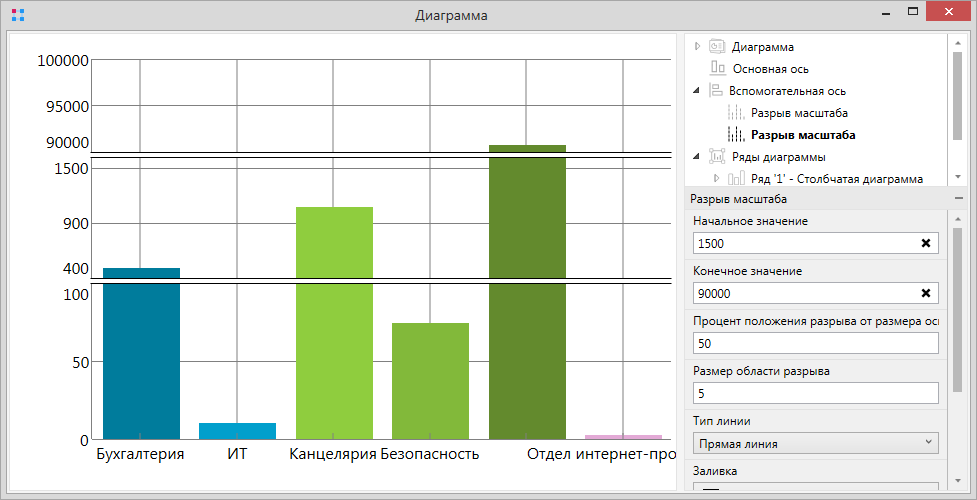Expand the Ряд '1' series node
This screenshot has width=977, height=500.
[x=716, y=178]
